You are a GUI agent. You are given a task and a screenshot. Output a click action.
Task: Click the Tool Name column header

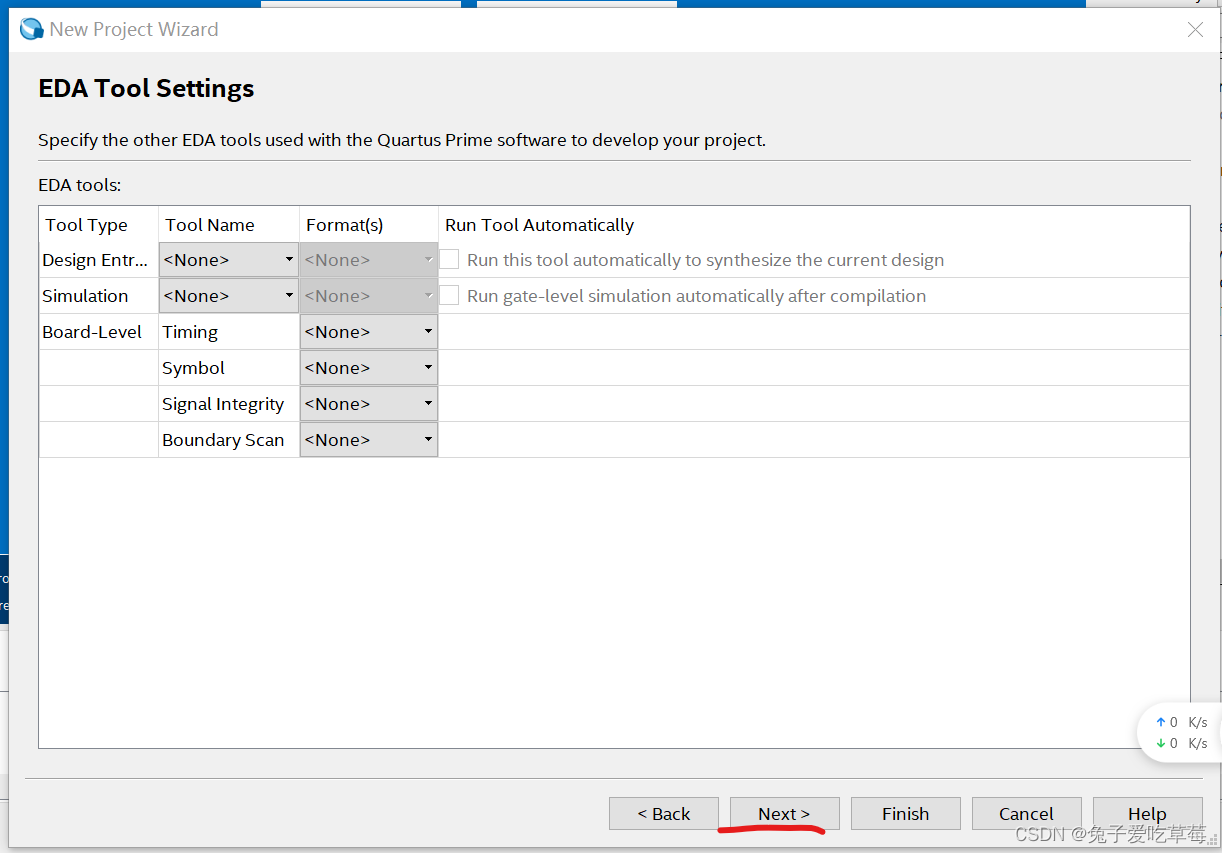click(x=229, y=225)
